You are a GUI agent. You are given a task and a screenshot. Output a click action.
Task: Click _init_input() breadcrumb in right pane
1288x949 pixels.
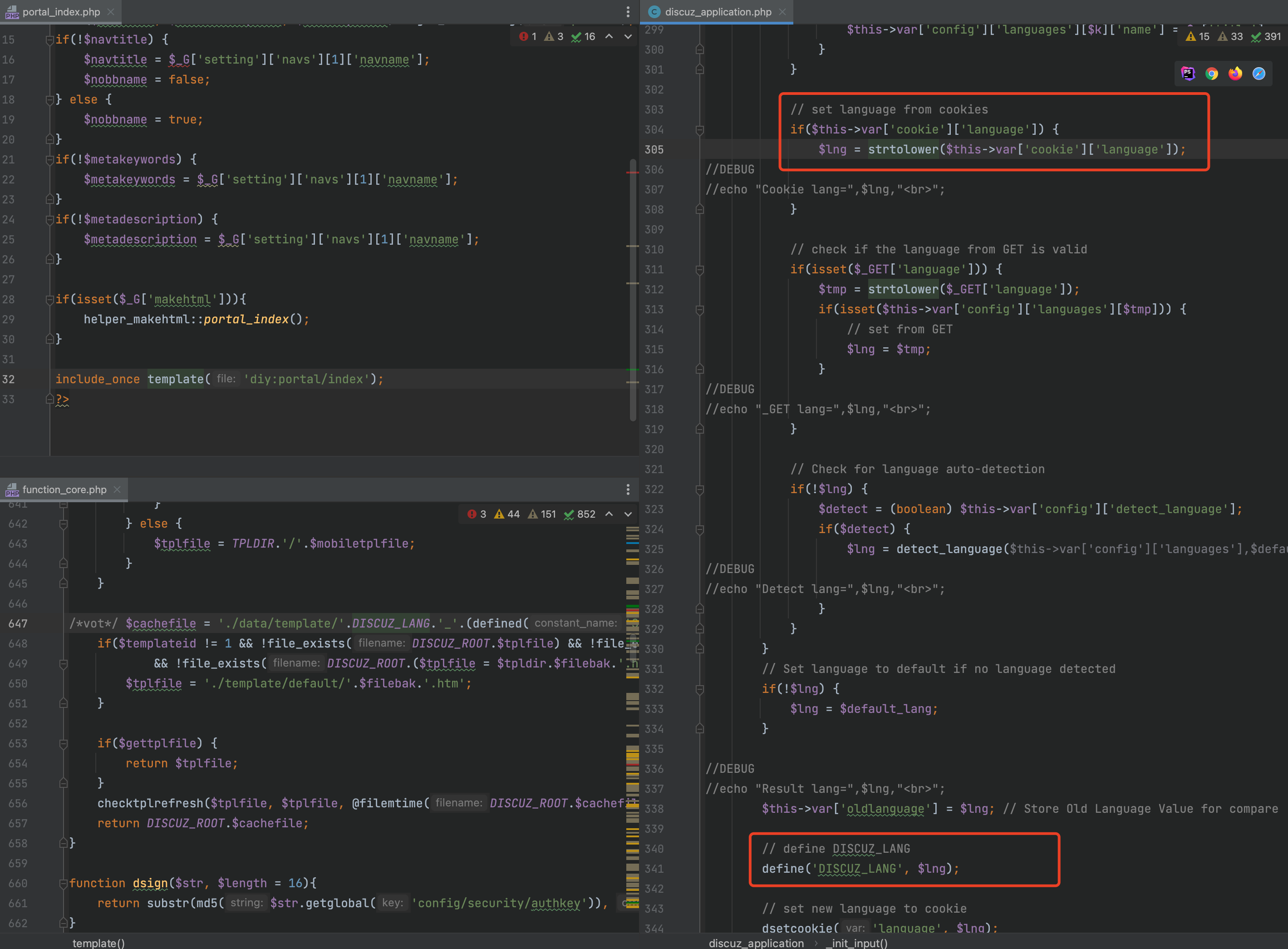pyautogui.click(x=857, y=943)
